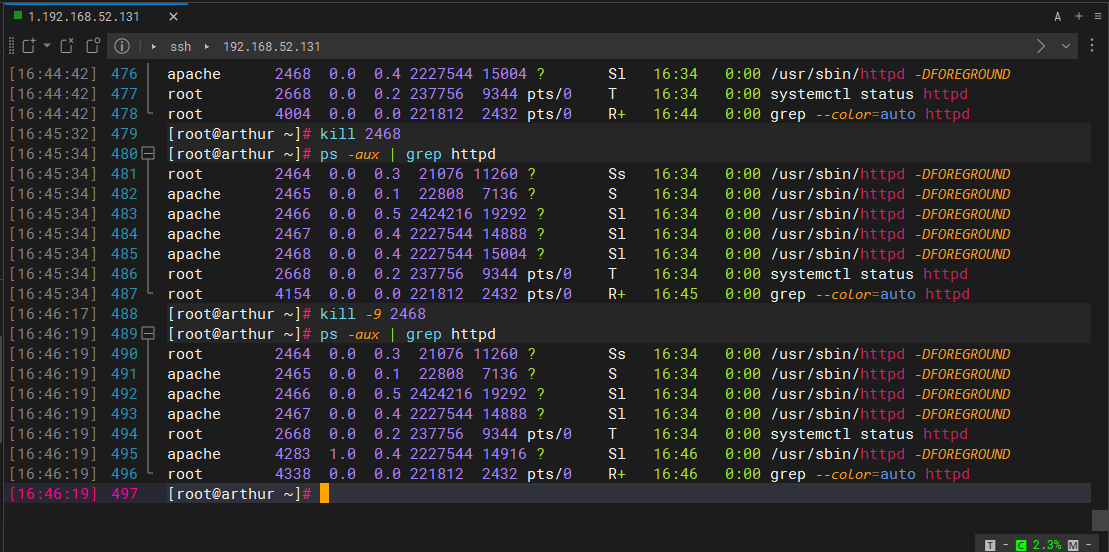Click value 2424216 on line 483
The image size is (1109, 552).
[x=441, y=214]
